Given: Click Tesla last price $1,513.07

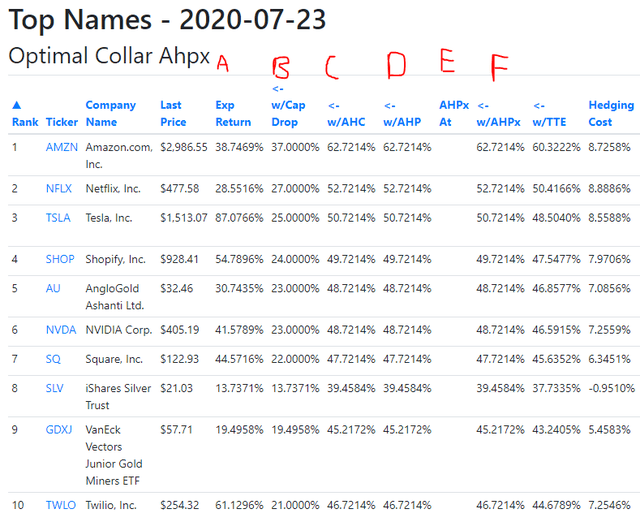Looking at the screenshot, I should click(x=184, y=218).
